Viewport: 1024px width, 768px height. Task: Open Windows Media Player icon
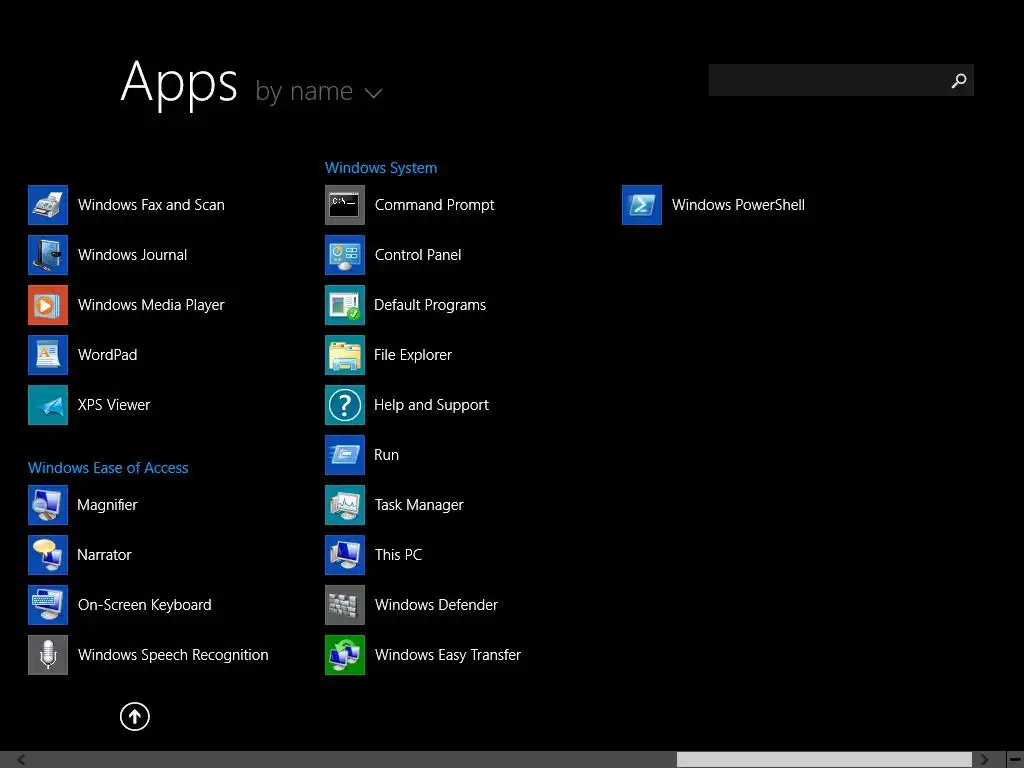48,305
